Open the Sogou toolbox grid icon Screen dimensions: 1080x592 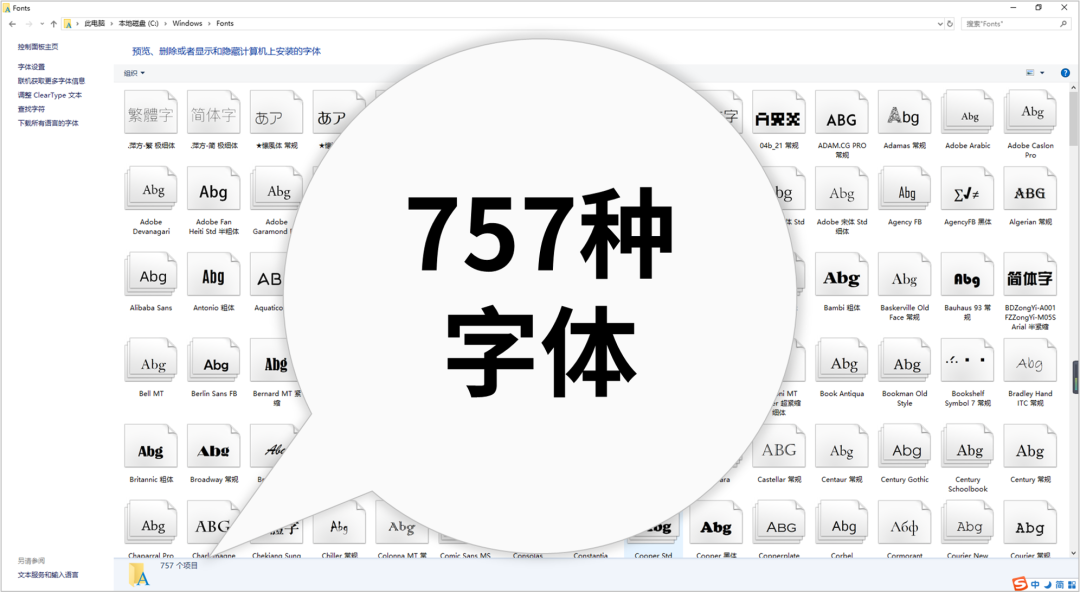pyautogui.click(x=1072, y=584)
